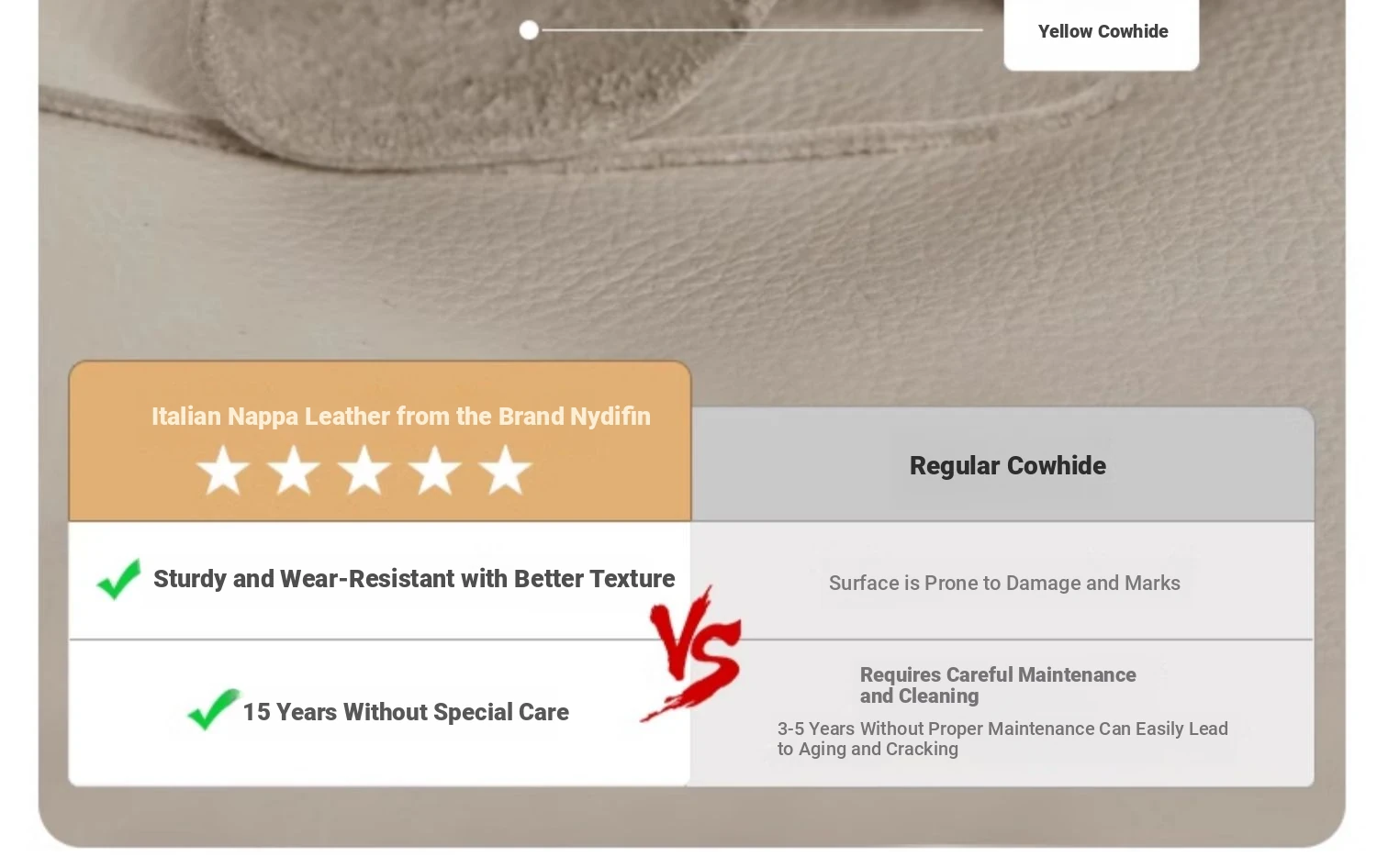Click Requires Careful Maintenance and Cleaning text
The height and width of the screenshot is (868, 1377).
pyautogui.click(x=998, y=685)
